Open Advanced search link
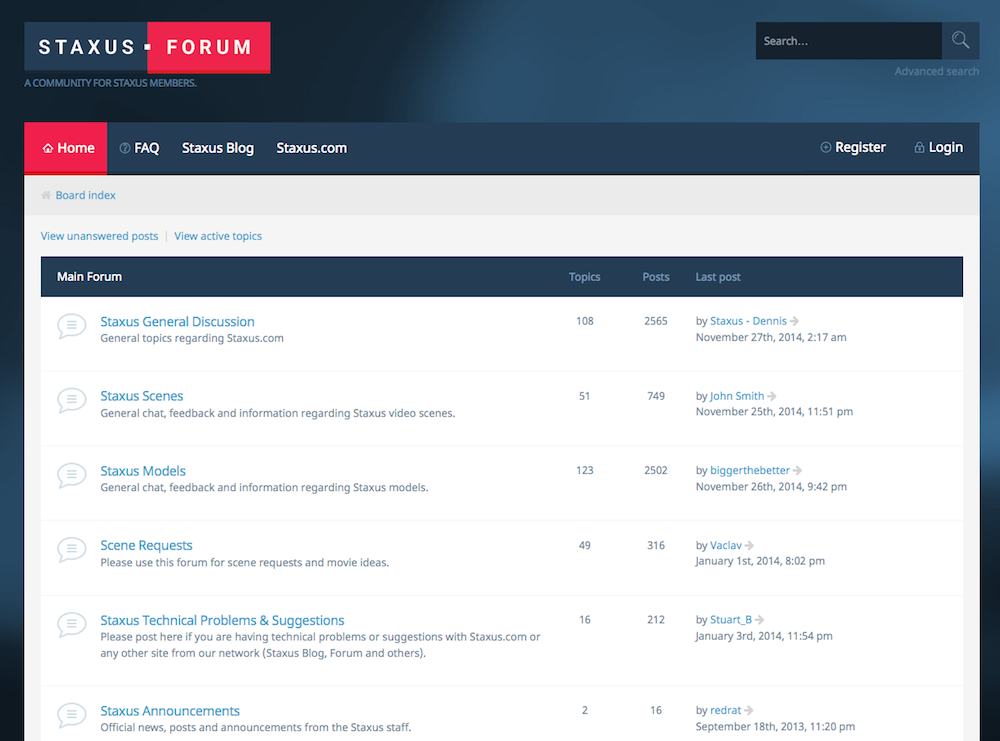The image size is (1000, 741). tap(936, 72)
